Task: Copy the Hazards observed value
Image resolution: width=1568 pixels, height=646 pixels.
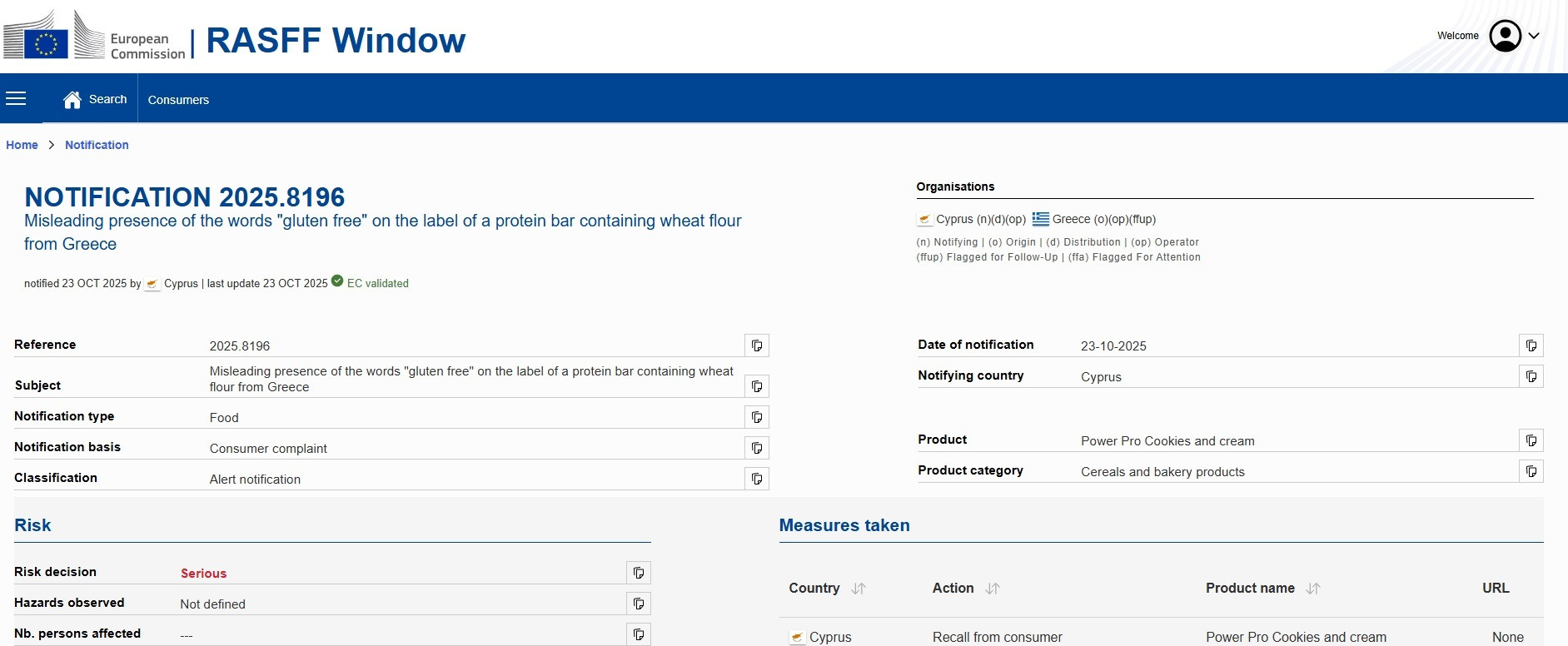Action: (x=639, y=604)
